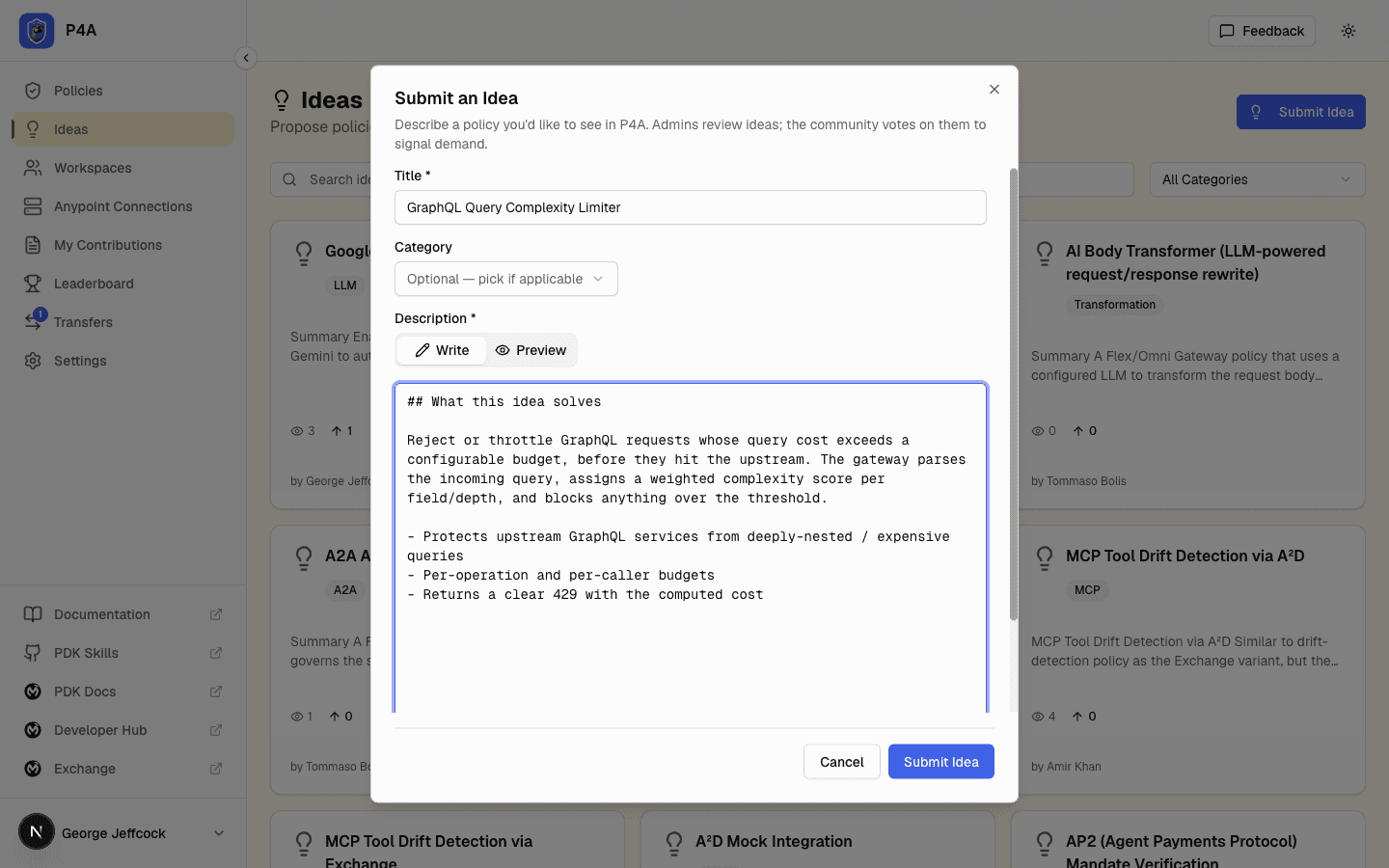Viewport: 1389px width, 868px height.
Task: Click the Documentation book icon
Action: (33, 614)
